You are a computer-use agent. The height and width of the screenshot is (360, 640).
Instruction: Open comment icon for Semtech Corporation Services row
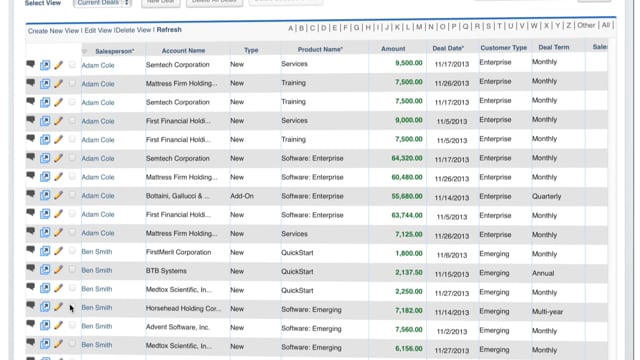point(31,64)
